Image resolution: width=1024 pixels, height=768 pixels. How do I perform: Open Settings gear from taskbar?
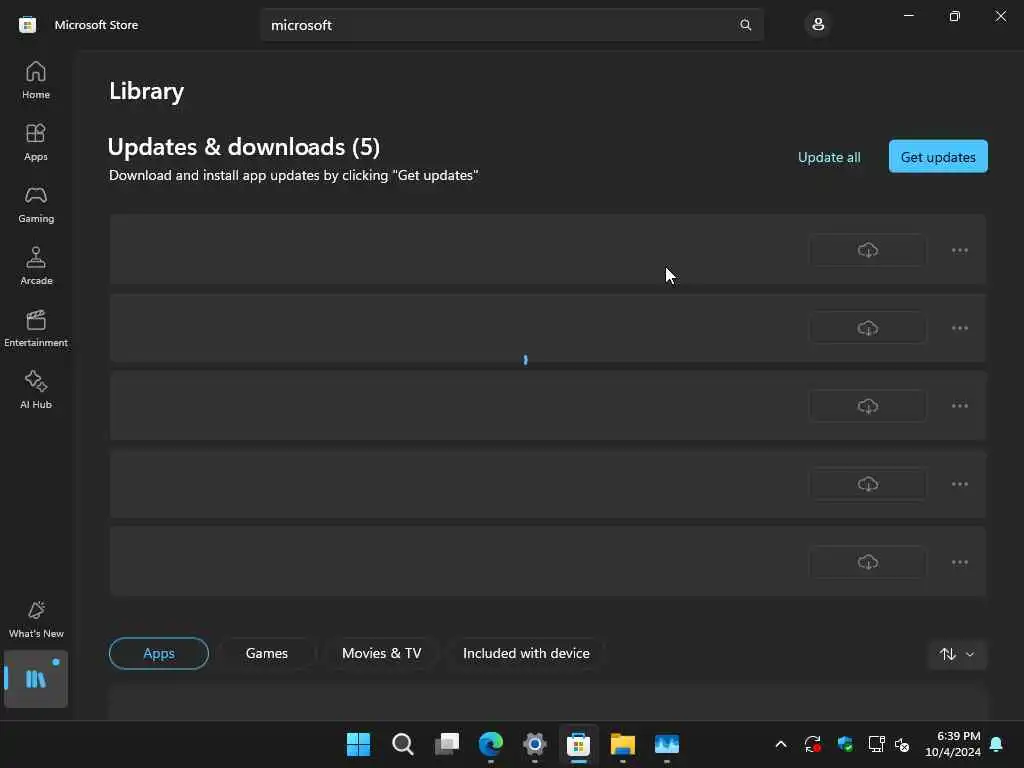[534, 744]
